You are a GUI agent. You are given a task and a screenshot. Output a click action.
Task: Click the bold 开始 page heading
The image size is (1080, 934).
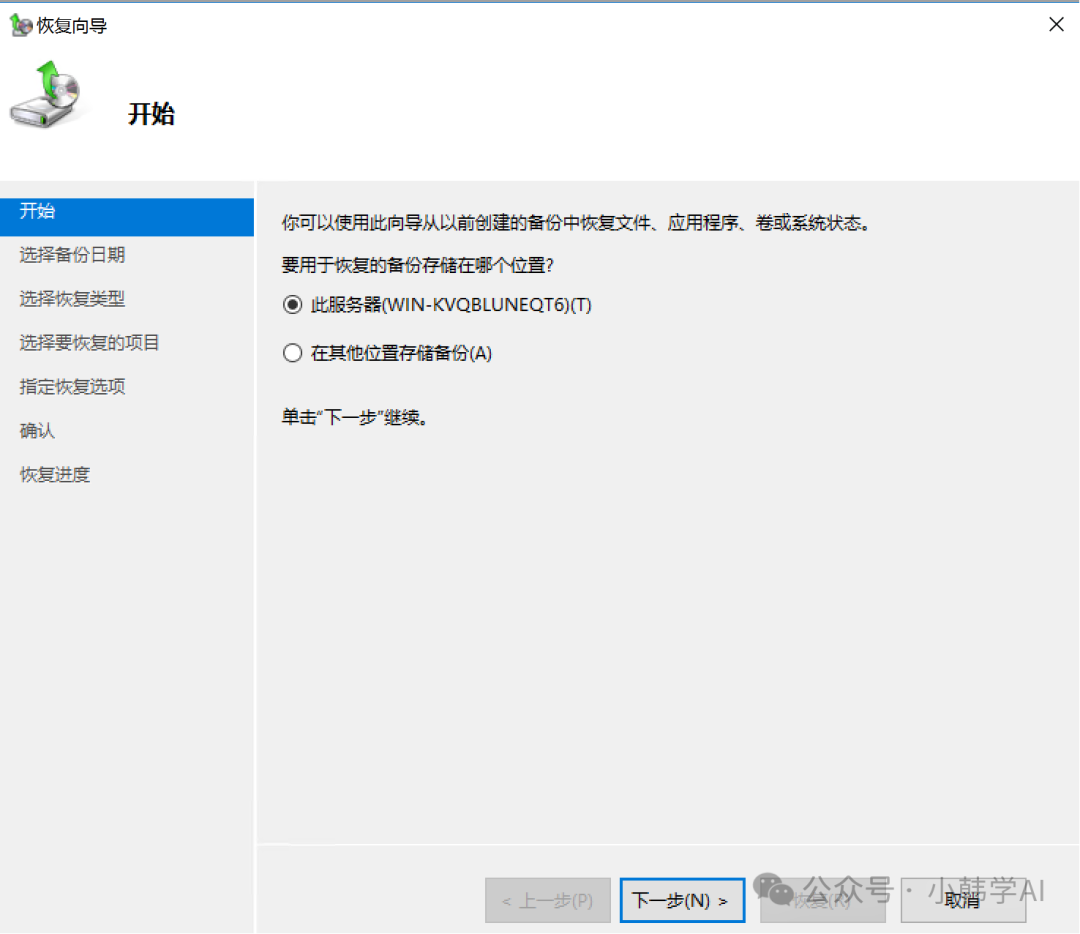click(151, 114)
